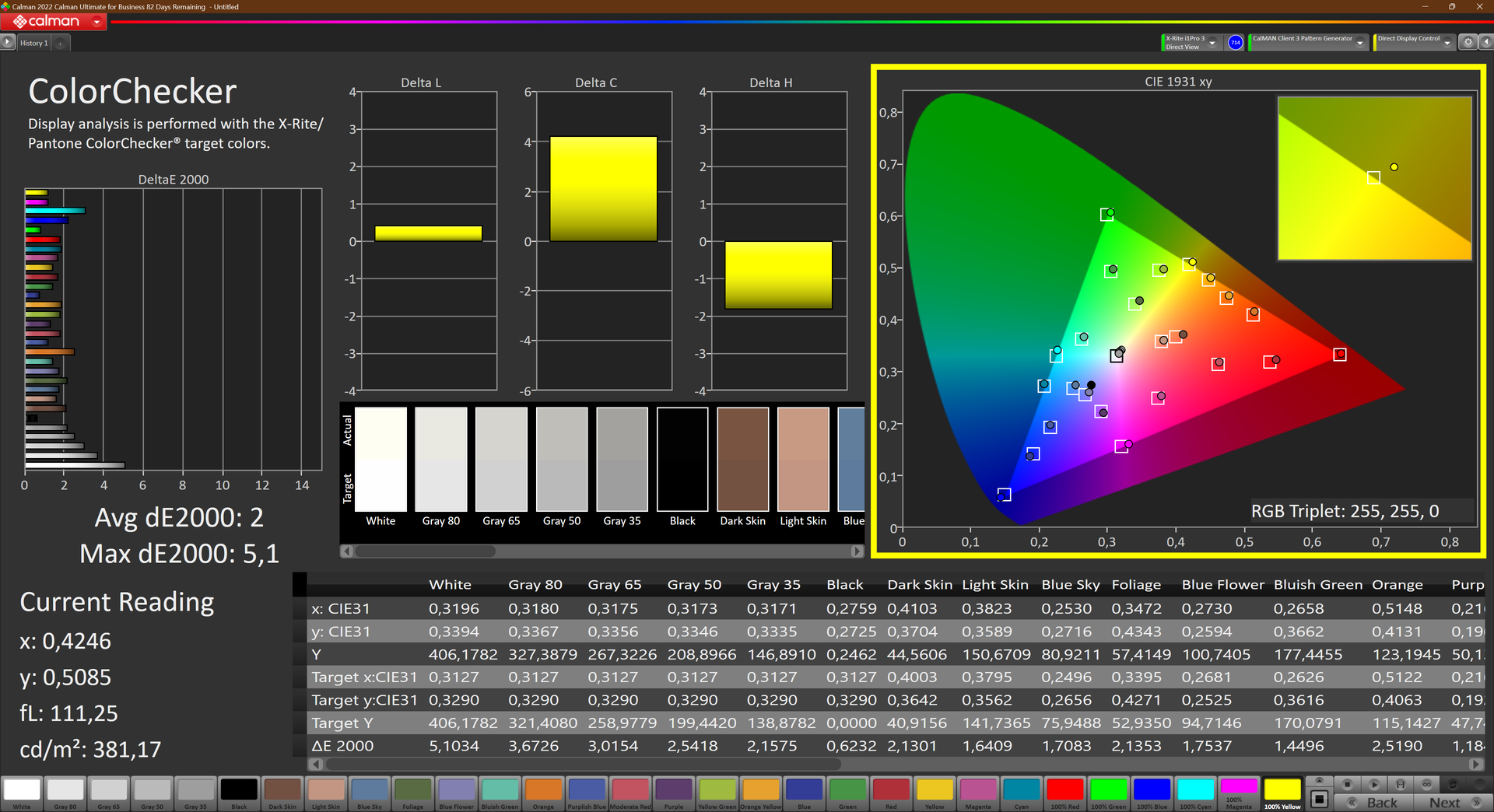The image size is (1494, 812).
Task: Toggle the continuous read infinity icon
Action: [x=1427, y=784]
